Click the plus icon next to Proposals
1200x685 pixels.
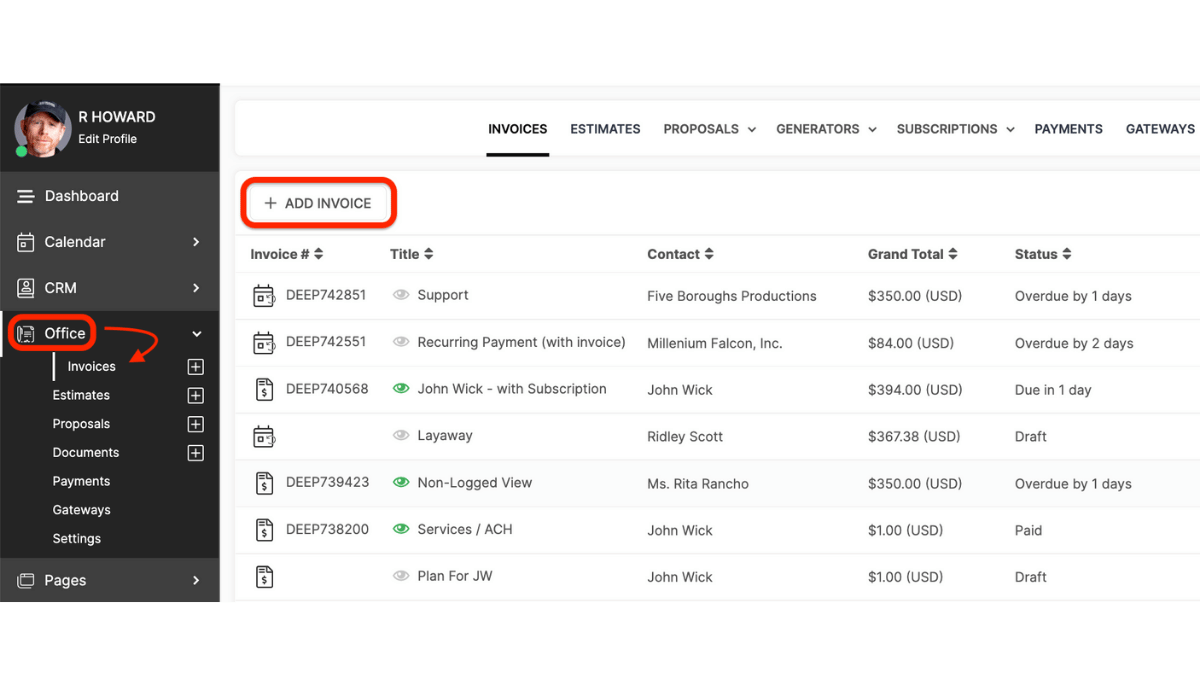[196, 423]
